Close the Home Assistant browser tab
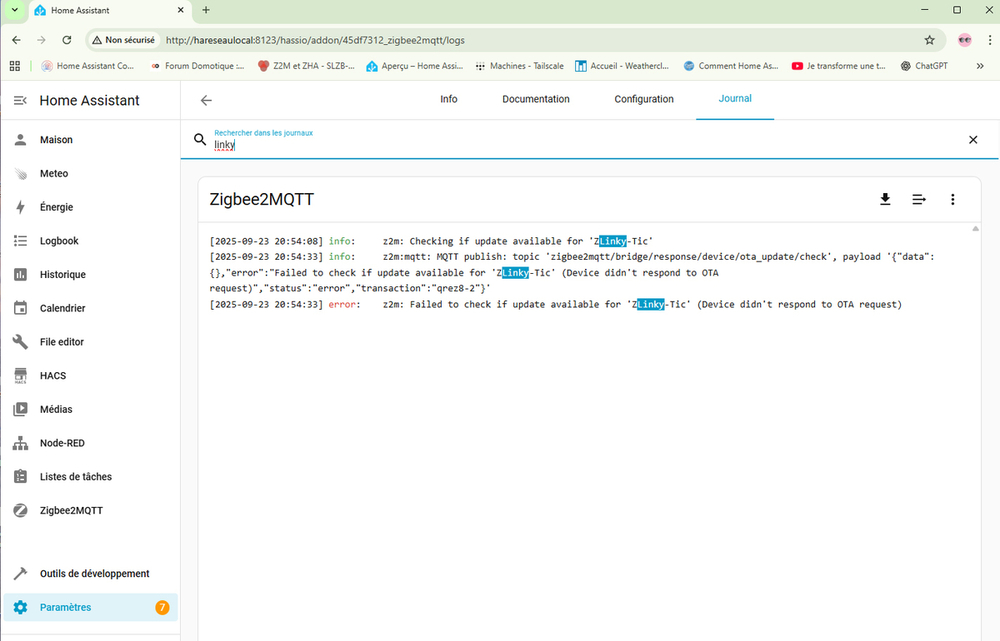Viewport: 1000px width, 641px height. point(180,10)
